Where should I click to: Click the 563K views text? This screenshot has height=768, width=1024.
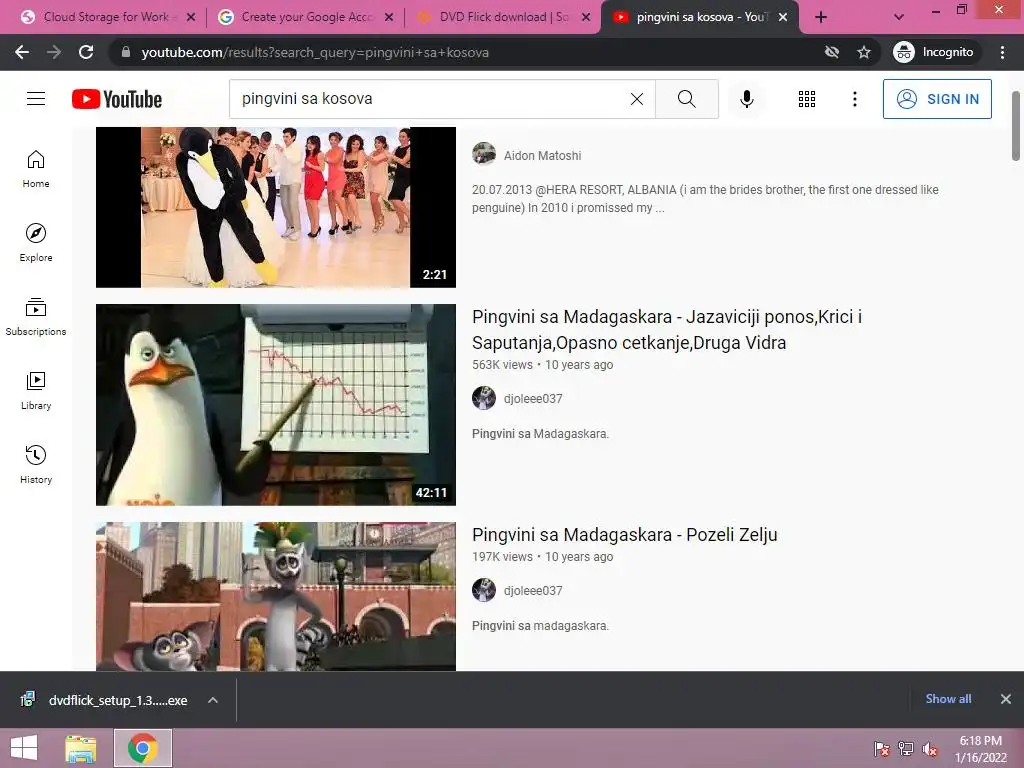coord(502,364)
